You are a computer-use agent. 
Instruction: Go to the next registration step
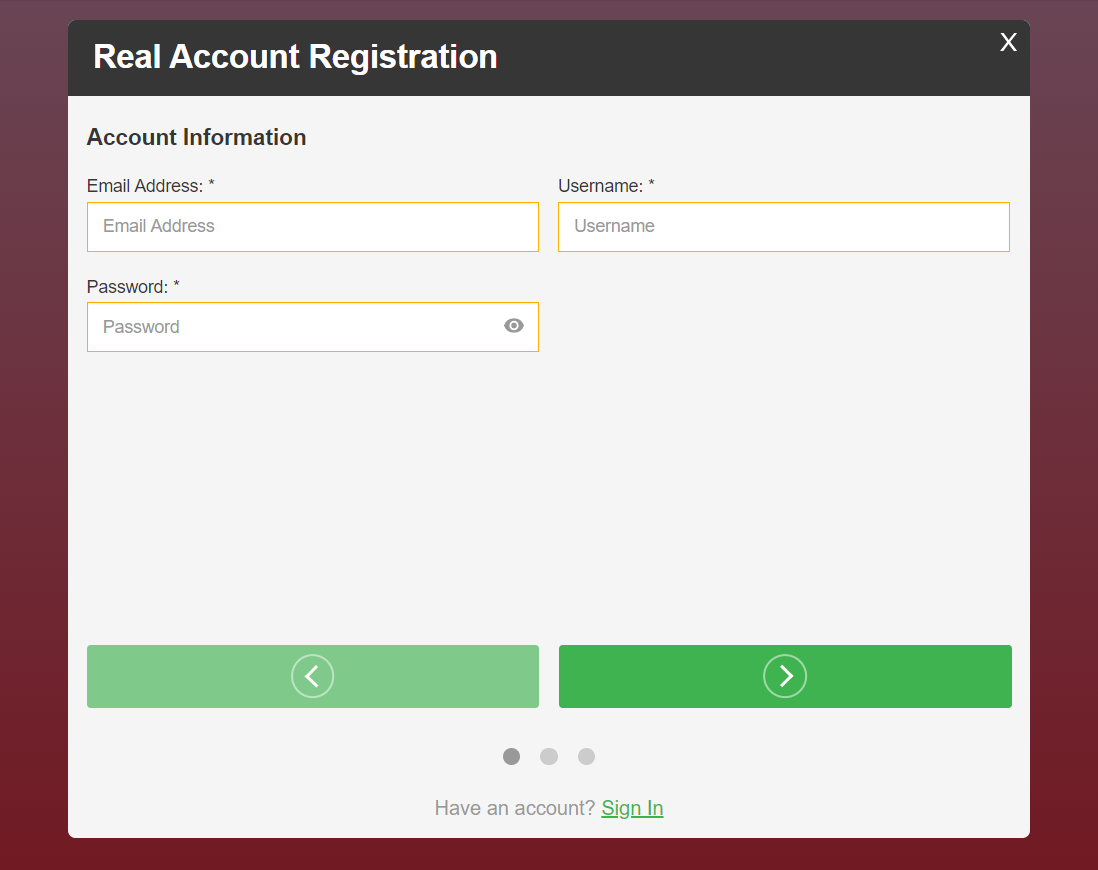pyautogui.click(x=785, y=676)
